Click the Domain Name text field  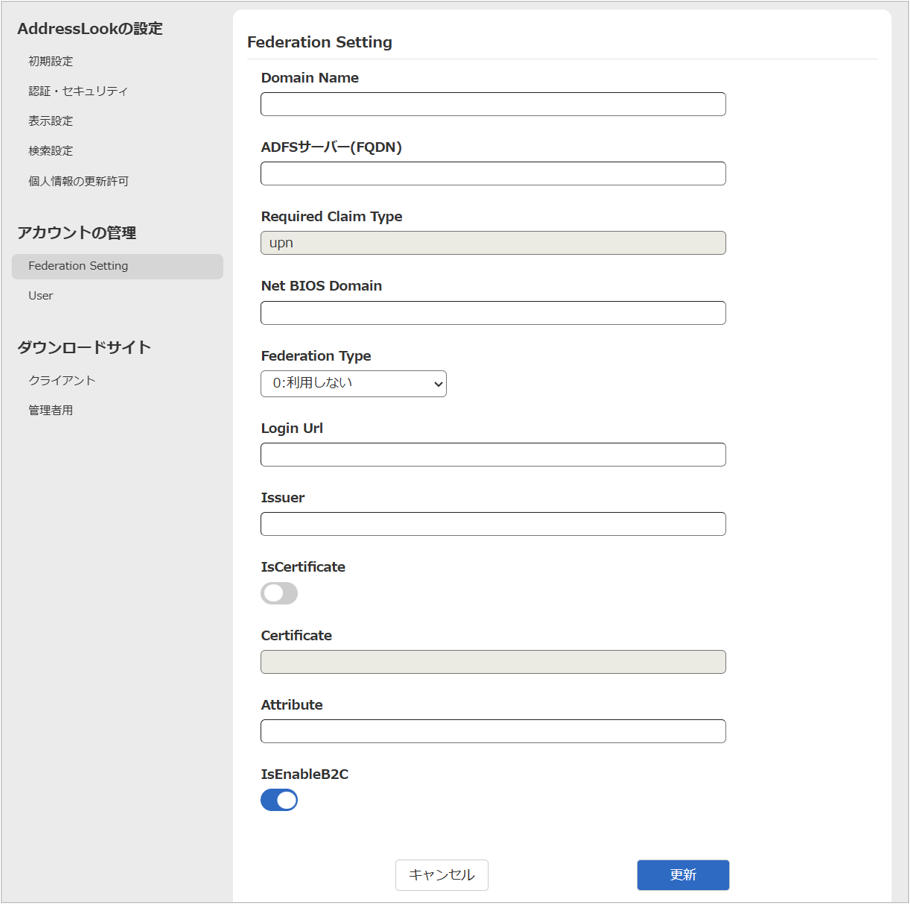click(493, 104)
